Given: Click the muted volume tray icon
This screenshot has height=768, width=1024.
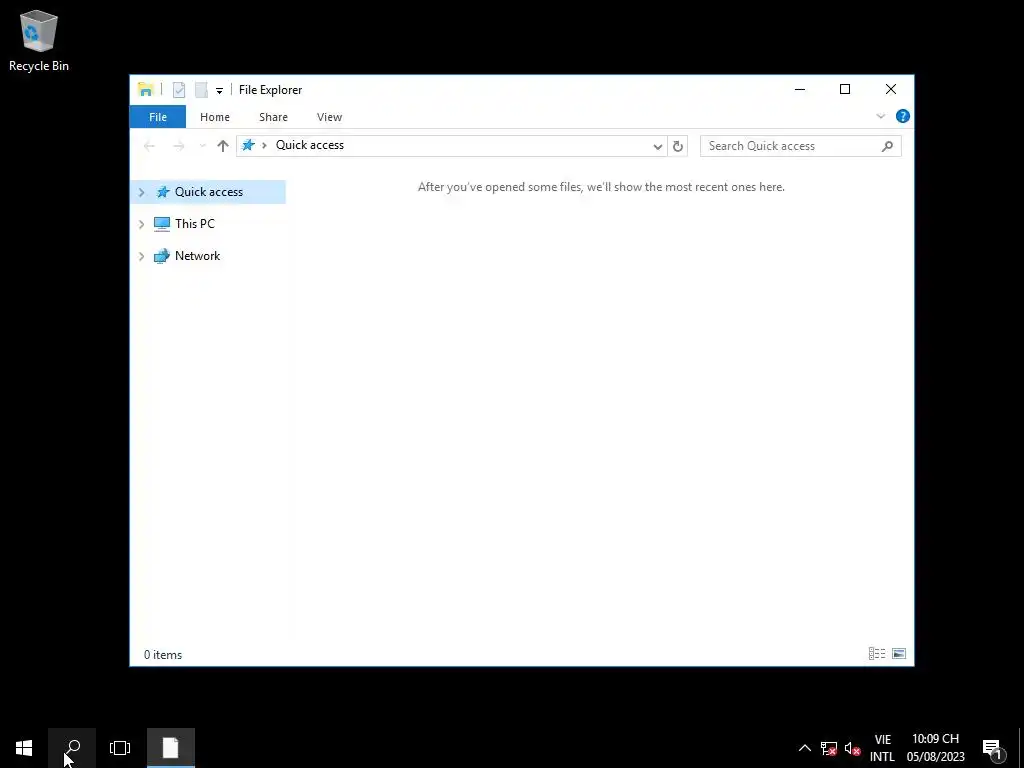Looking at the screenshot, I should coord(852,748).
